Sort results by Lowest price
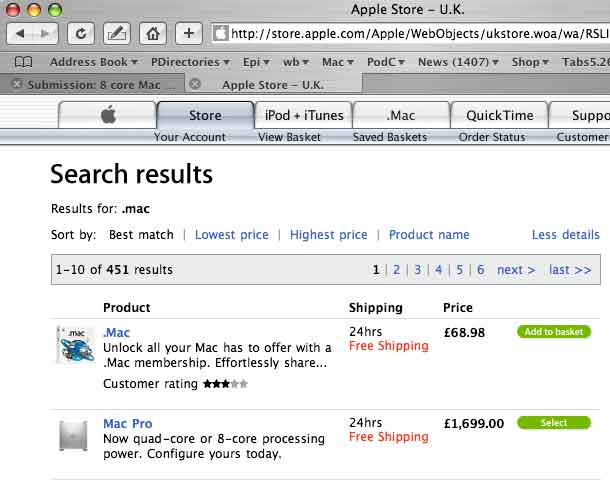The image size is (610, 483). (231, 235)
